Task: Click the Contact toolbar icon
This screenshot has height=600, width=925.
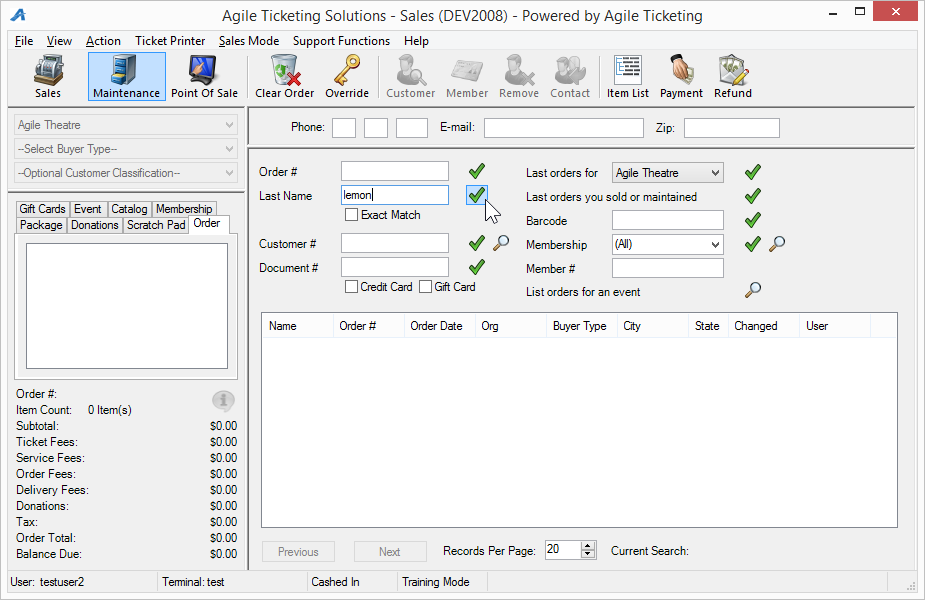Action: tap(570, 77)
